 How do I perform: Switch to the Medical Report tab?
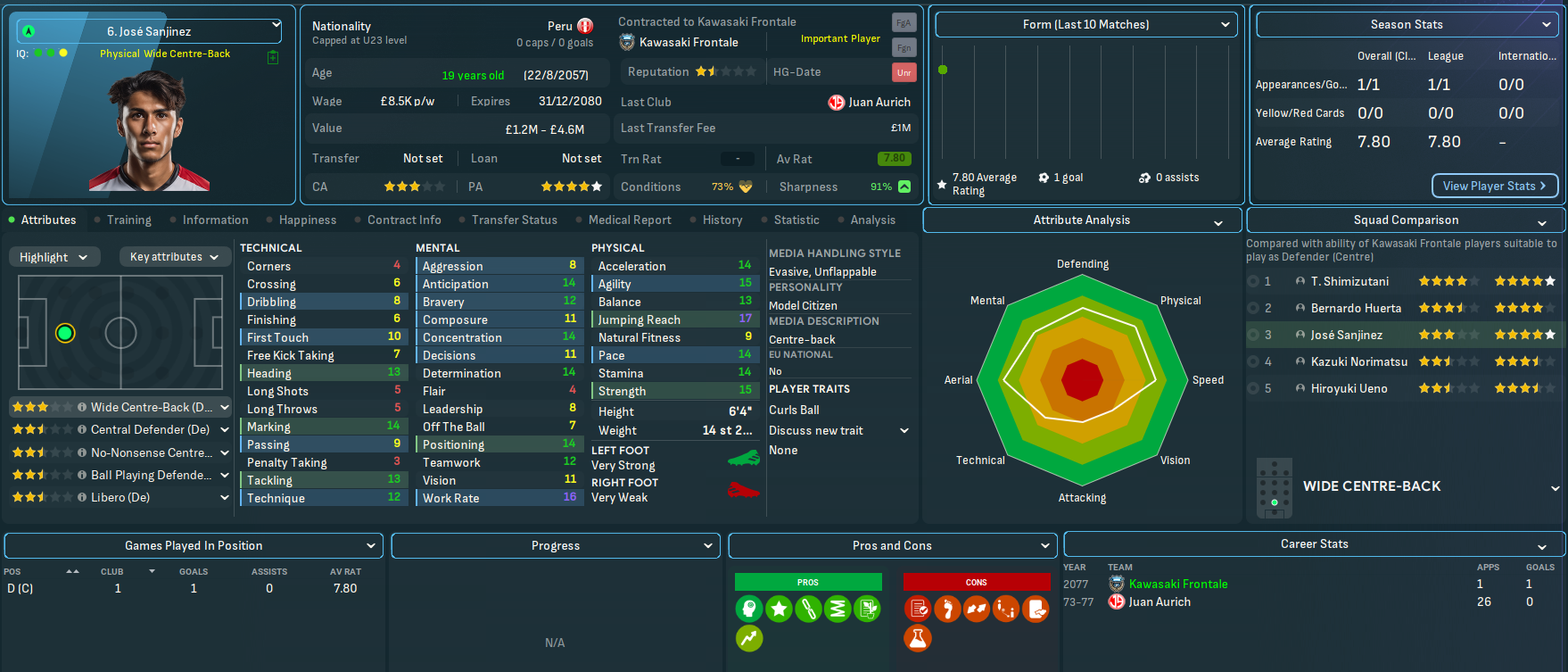pyautogui.click(x=630, y=220)
